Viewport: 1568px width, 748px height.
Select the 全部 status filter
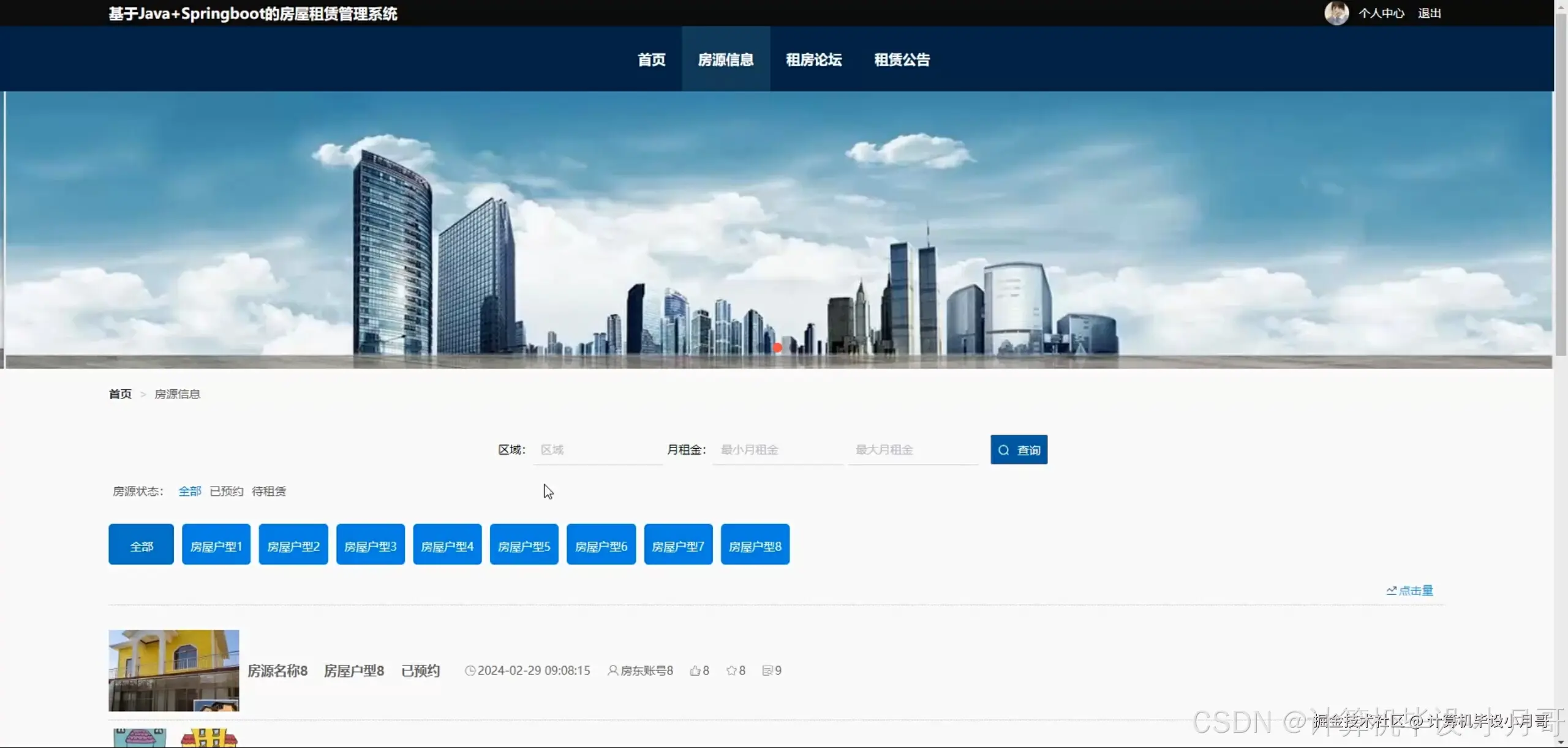[x=189, y=491]
